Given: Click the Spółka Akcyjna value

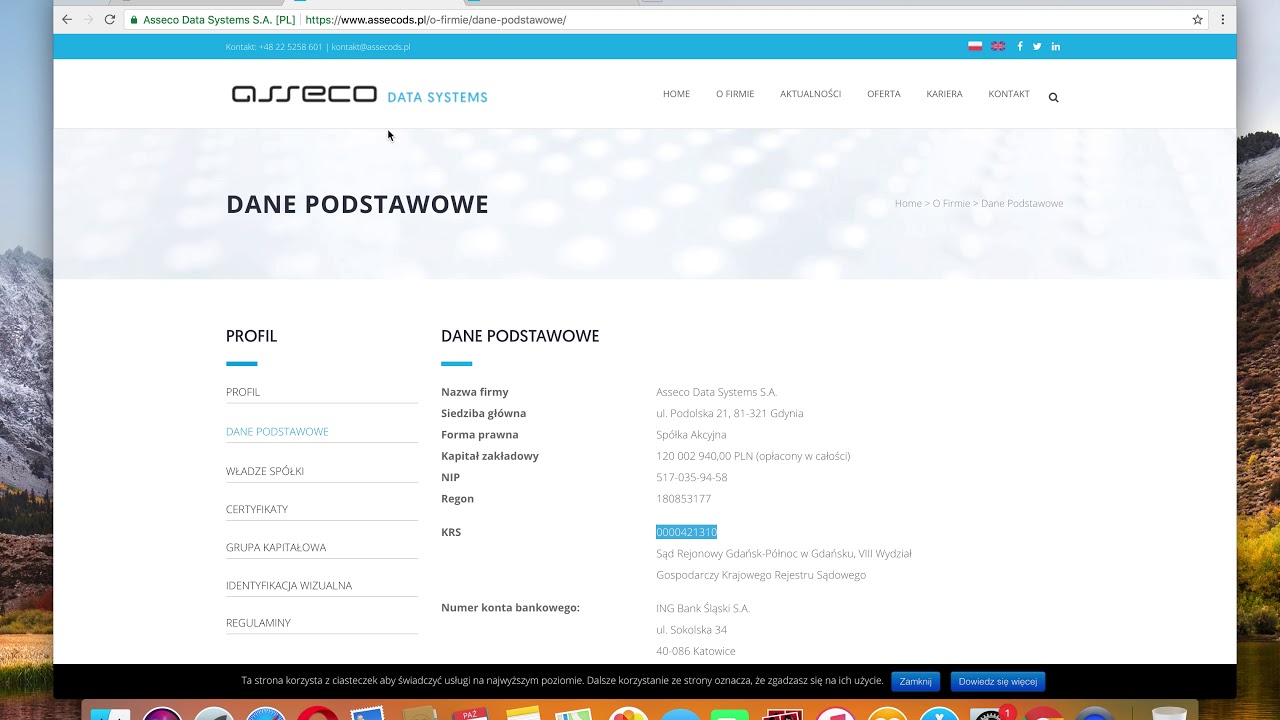Looking at the screenshot, I should click(x=691, y=434).
